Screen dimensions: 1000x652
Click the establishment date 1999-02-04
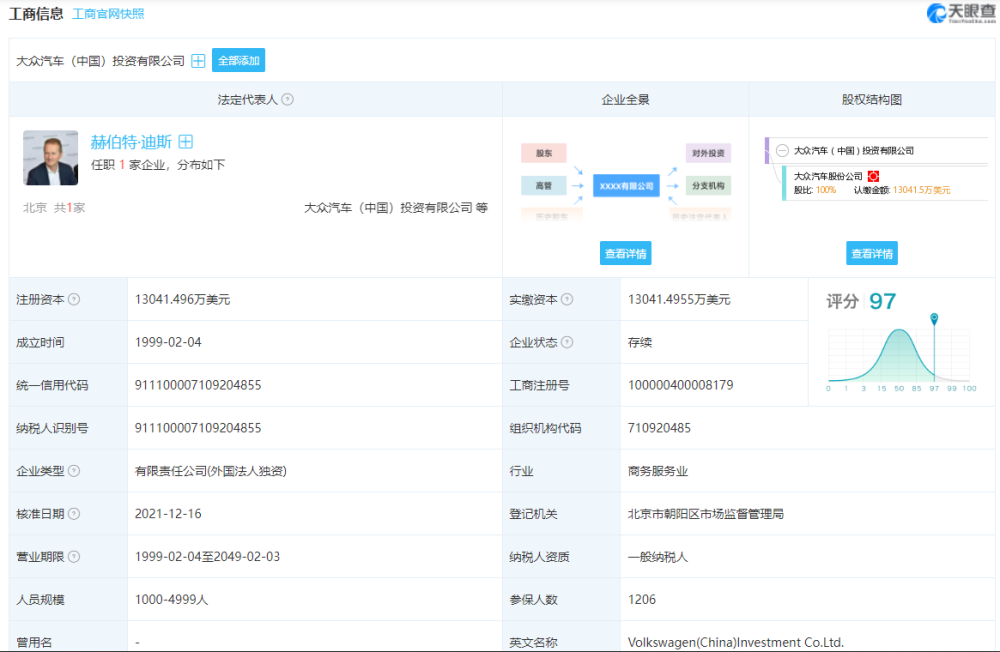tap(168, 343)
